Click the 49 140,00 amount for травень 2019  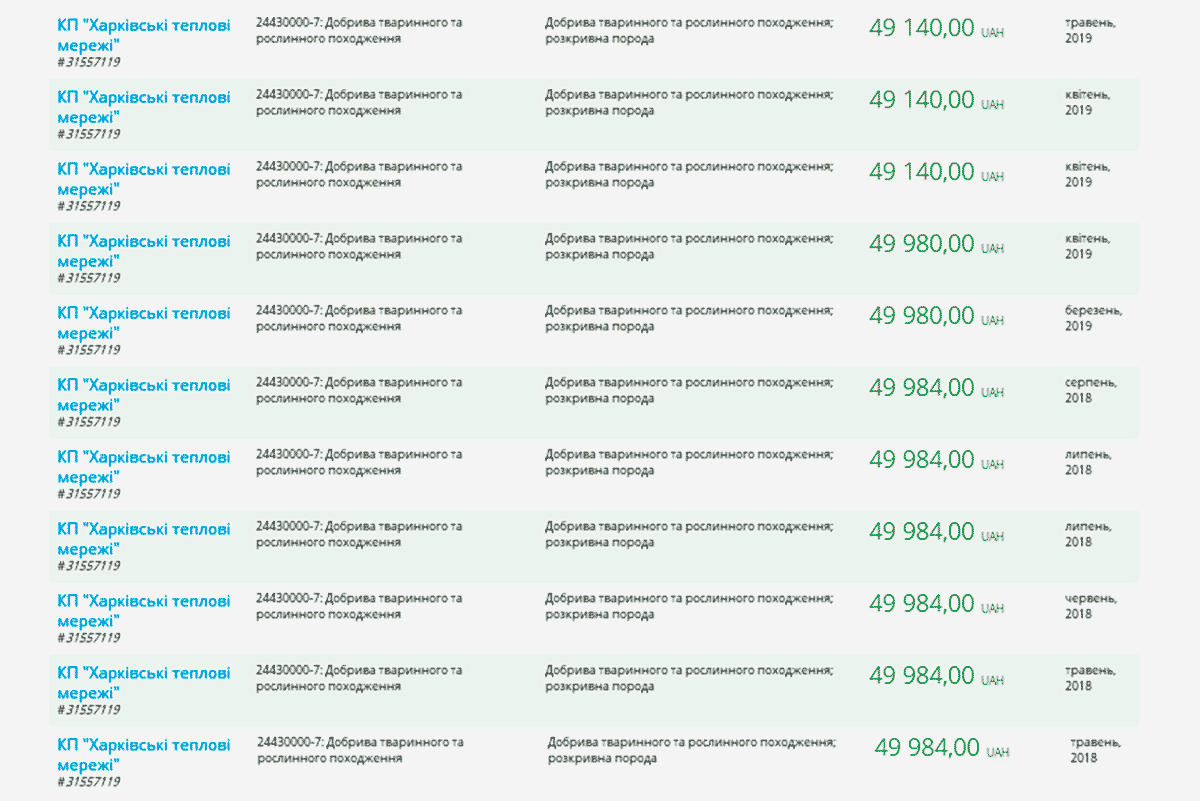(921, 28)
